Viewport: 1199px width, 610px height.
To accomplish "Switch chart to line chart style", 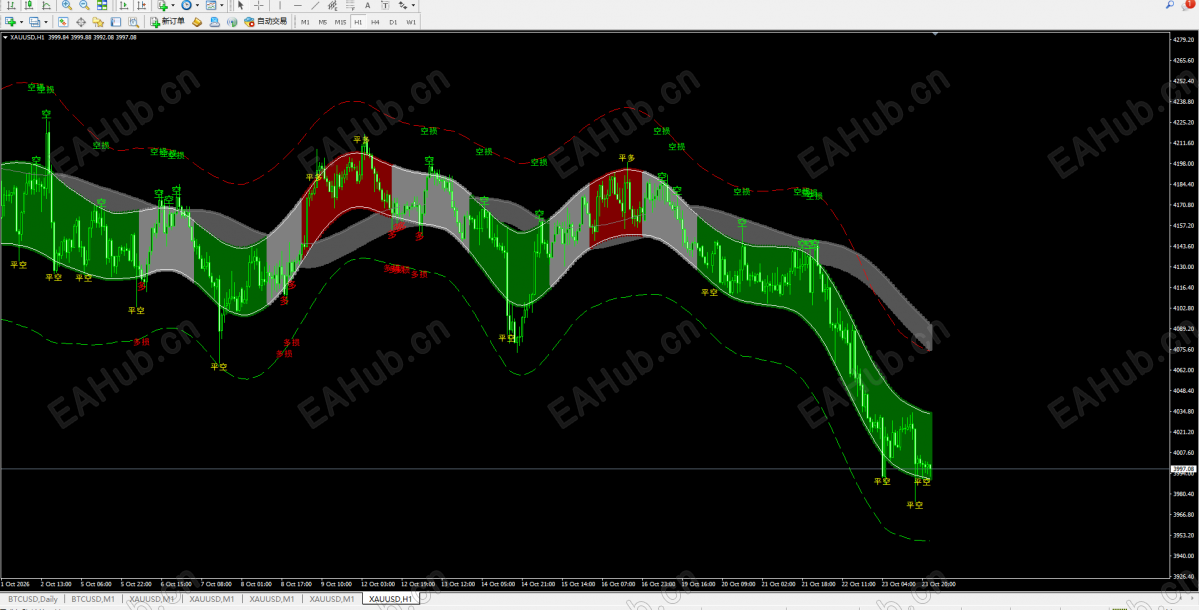I will [45, 5].
